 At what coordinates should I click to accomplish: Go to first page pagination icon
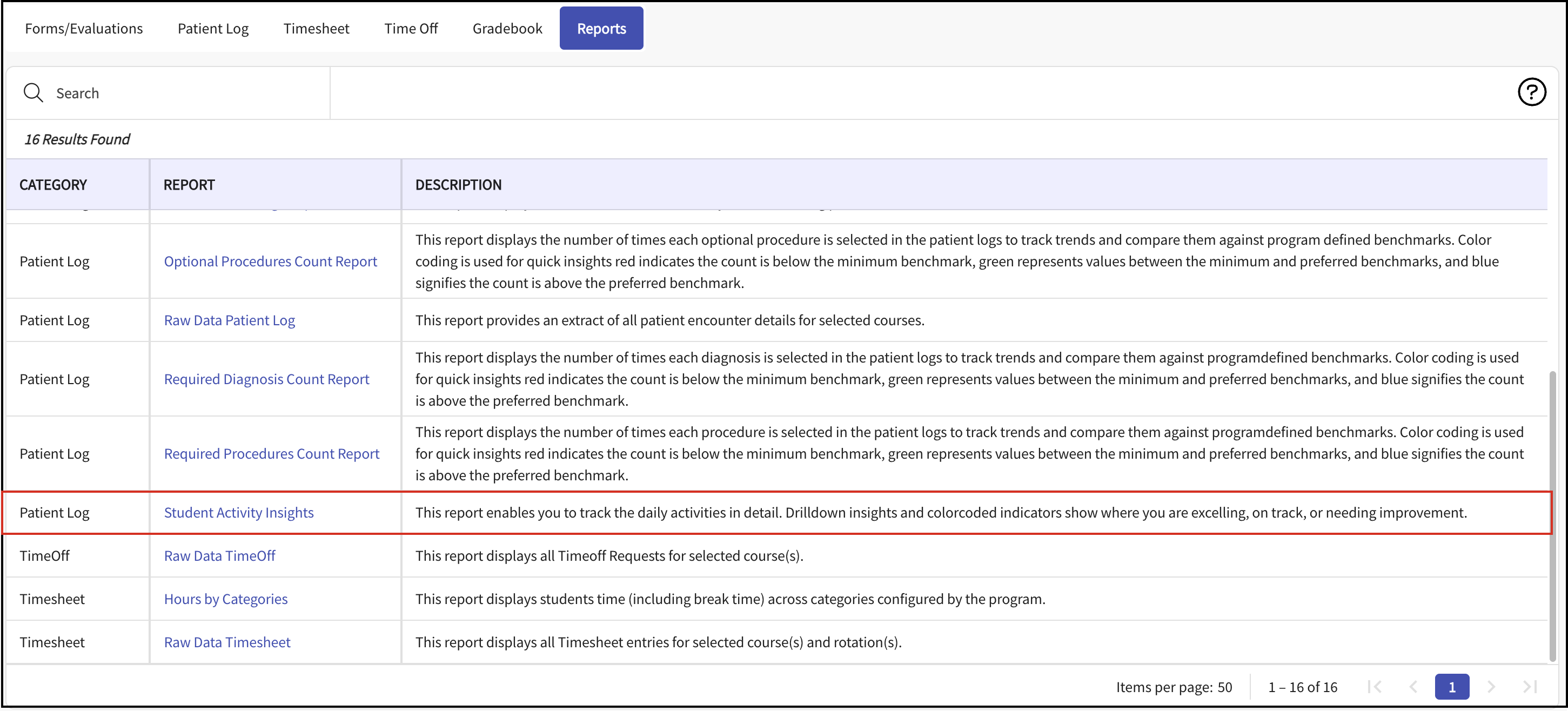click(x=1375, y=687)
